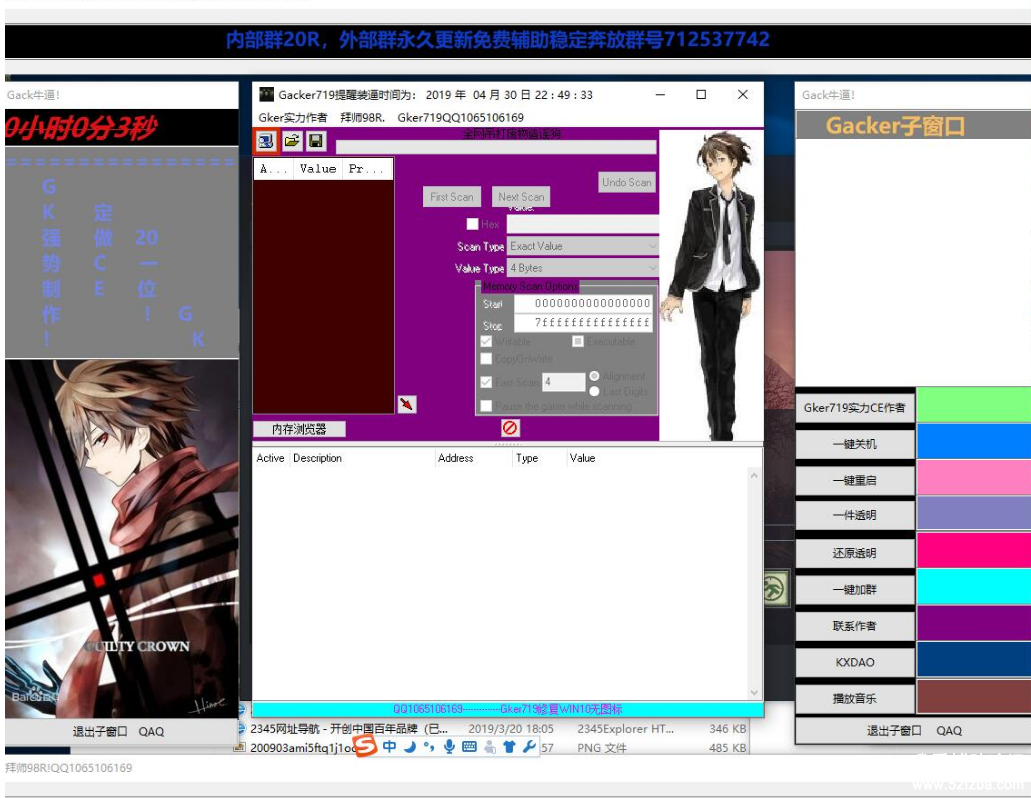Click the 一键加群 button
The image size is (1031, 798).
[855, 590]
